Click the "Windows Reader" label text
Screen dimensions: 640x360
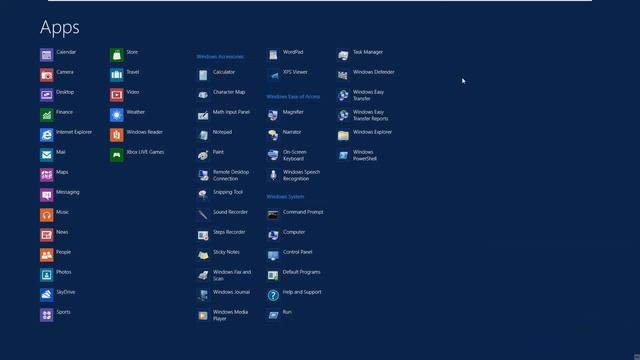(144, 132)
